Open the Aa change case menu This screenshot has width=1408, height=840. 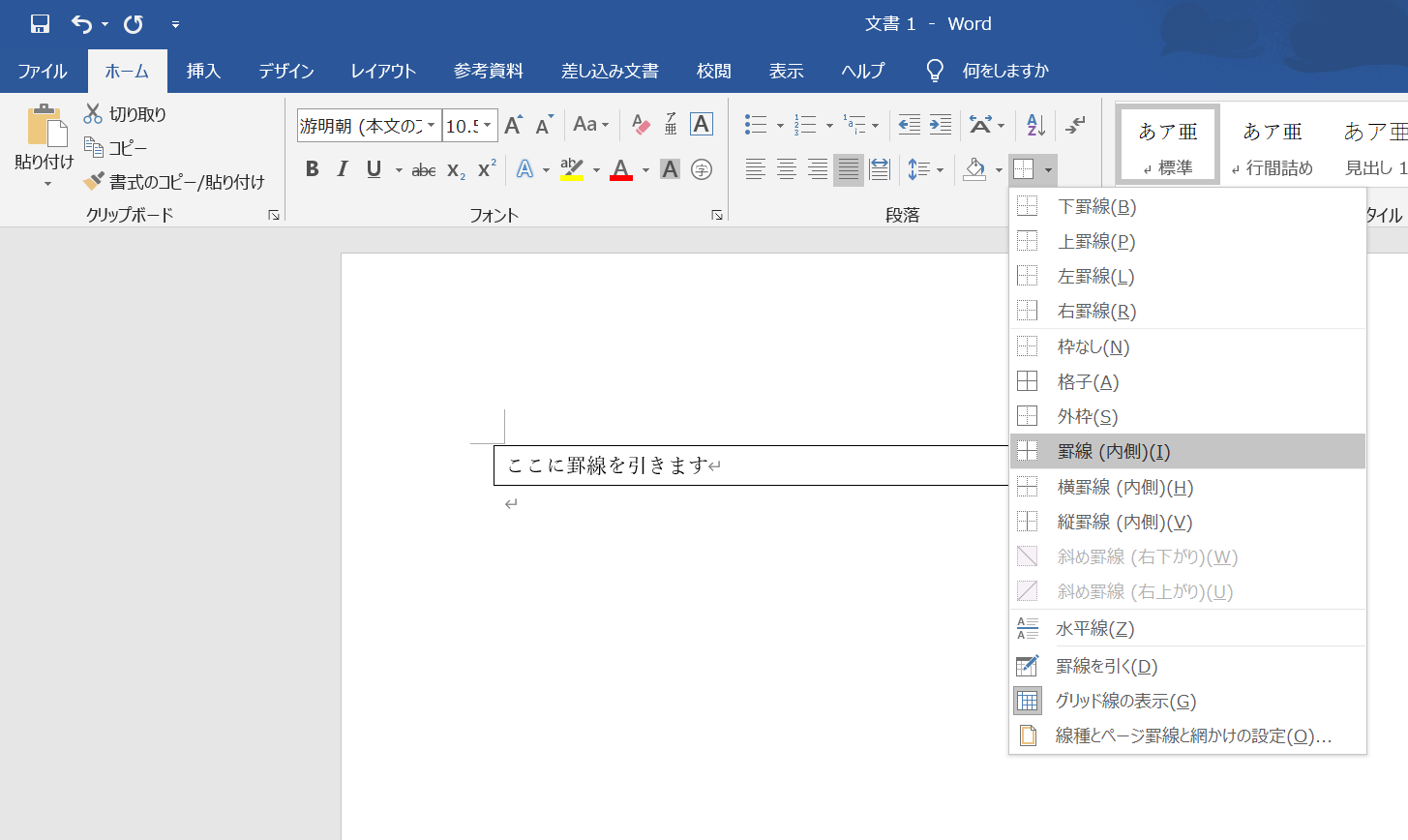click(x=590, y=125)
